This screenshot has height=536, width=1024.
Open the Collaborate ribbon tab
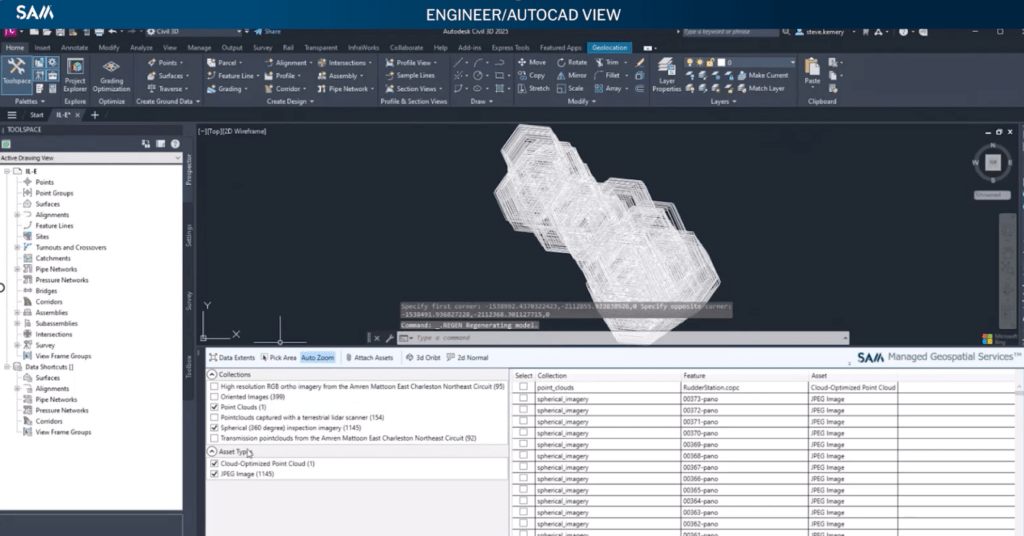pyautogui.click(x=406, y=48)
